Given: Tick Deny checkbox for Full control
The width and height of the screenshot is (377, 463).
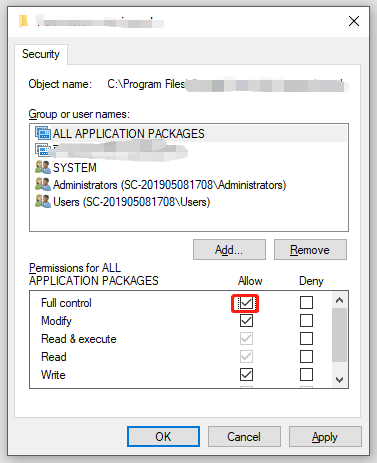Looking at the screenshot, I should pyautogui.click(x=306, y=303).
